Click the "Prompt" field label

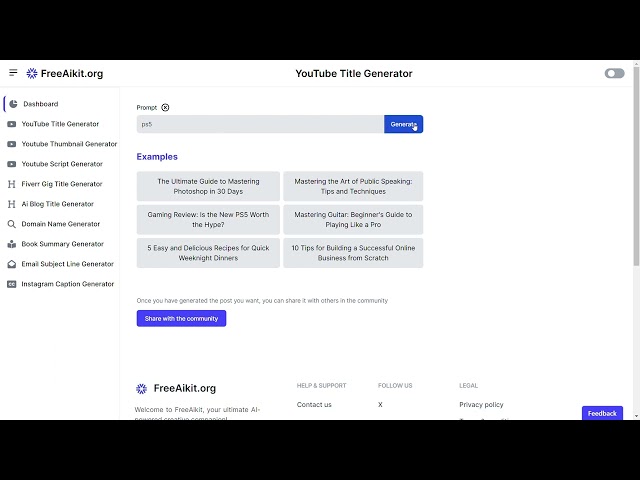[147, 107]
